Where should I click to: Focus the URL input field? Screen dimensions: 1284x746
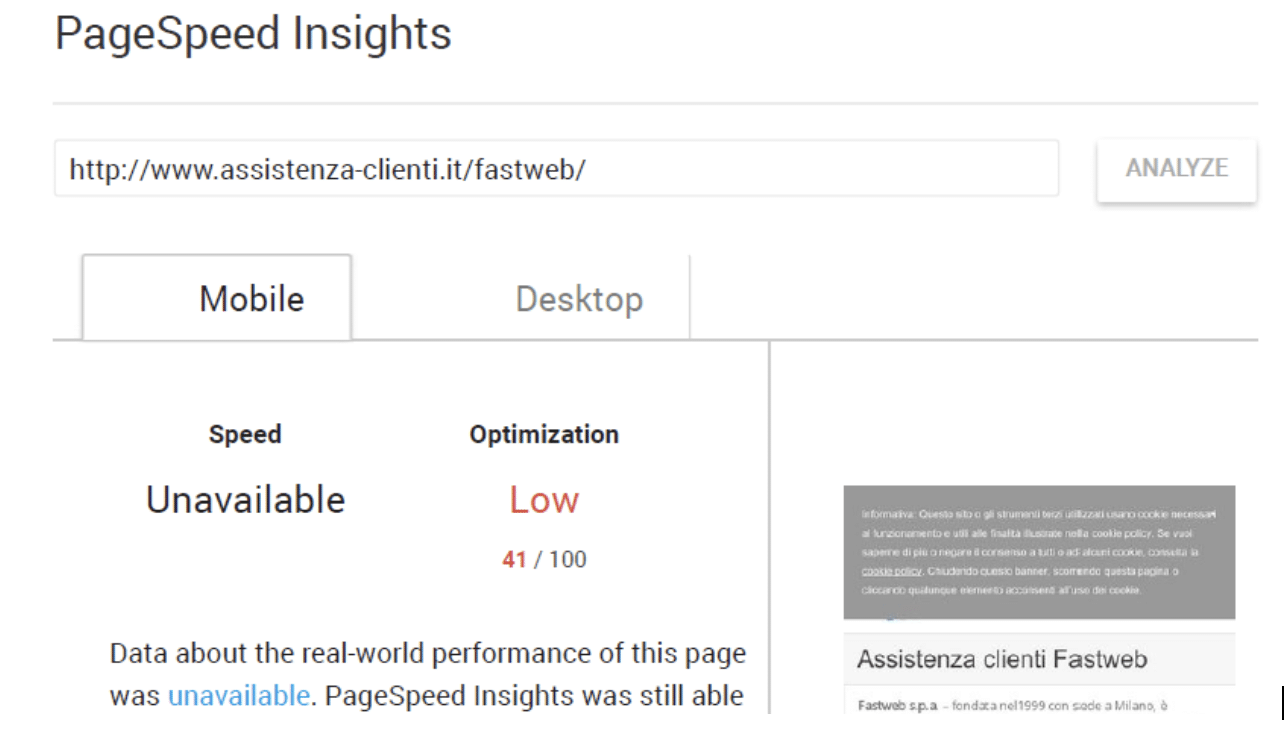[x=555, y=169]
